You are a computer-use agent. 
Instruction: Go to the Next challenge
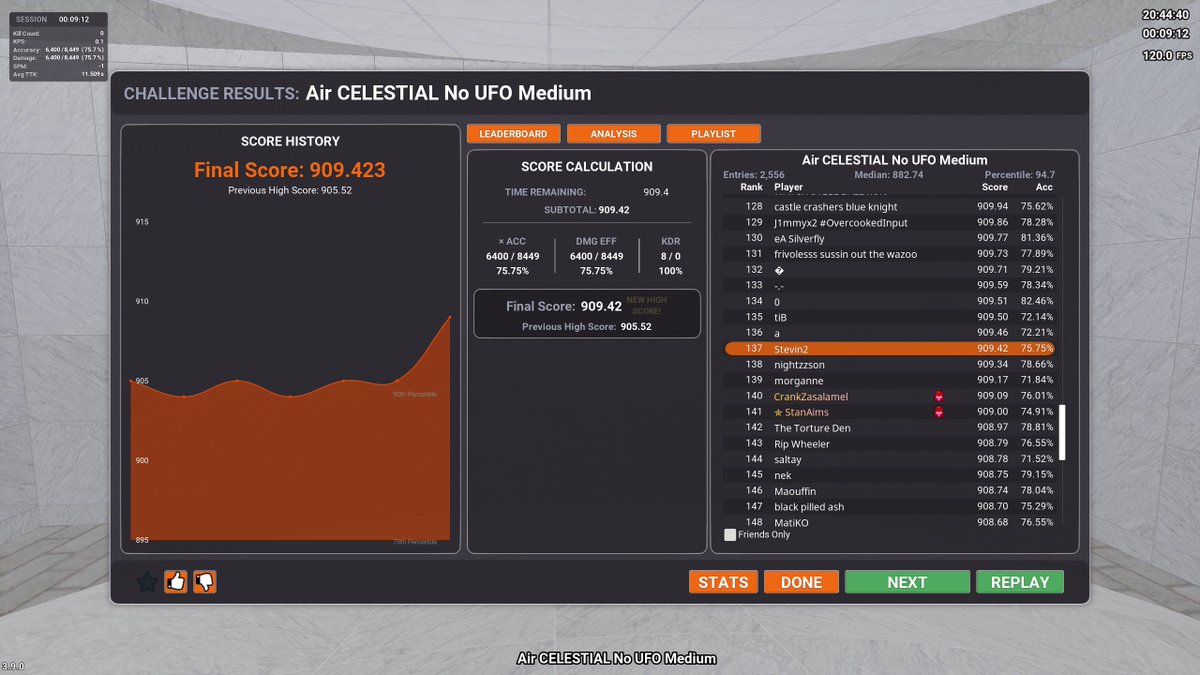coord(907,582)
